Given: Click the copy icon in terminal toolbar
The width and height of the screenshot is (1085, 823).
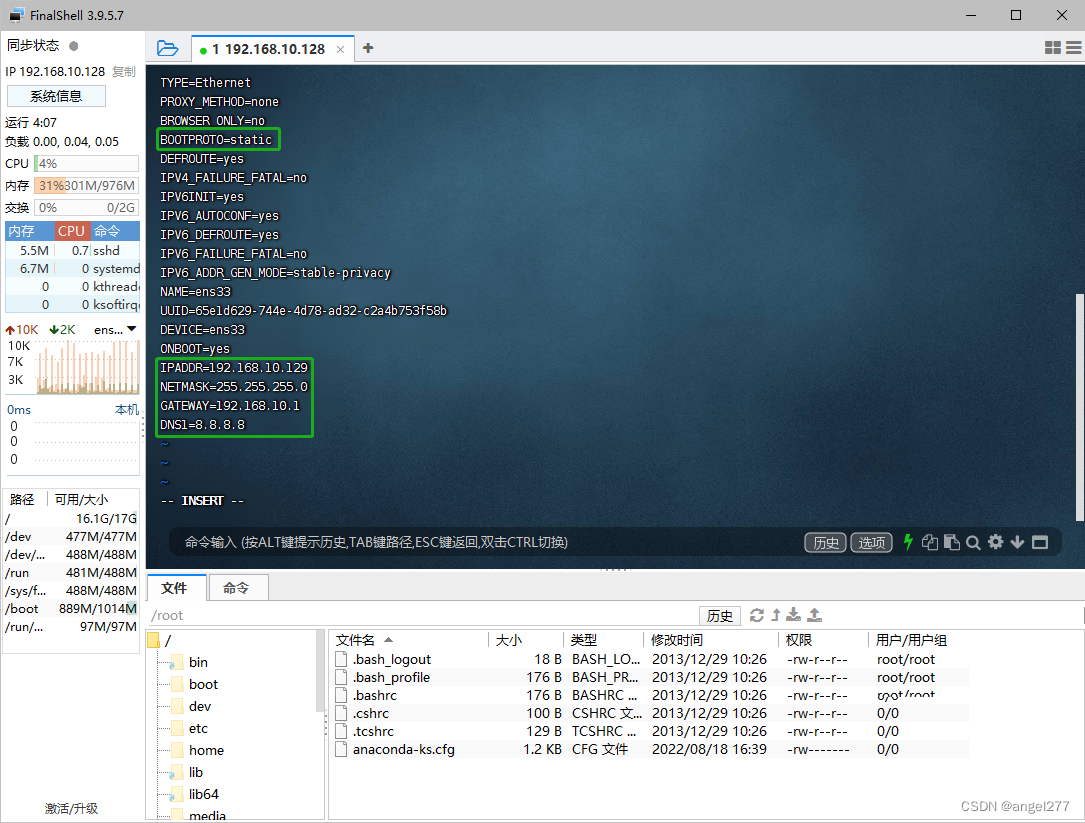Looking at the screenshot, I should coord(930,542).
